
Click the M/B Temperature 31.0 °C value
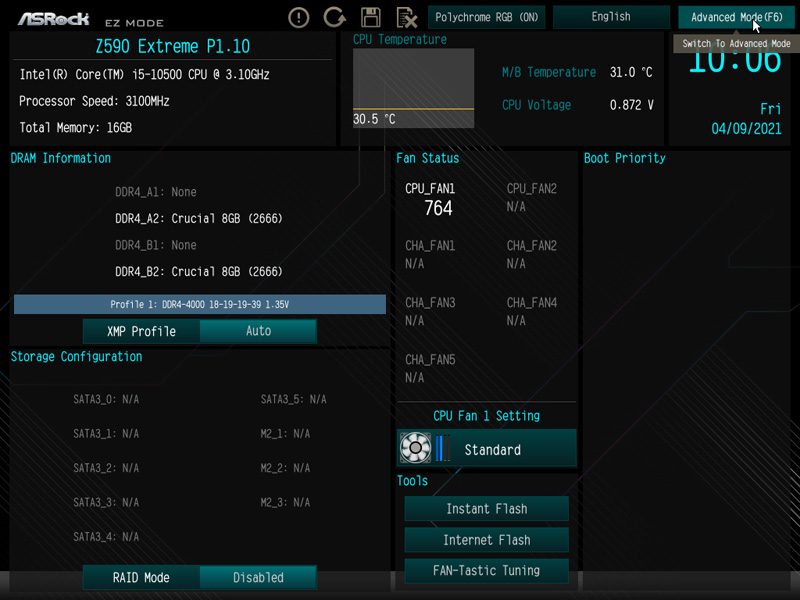(x=631, y=72)
